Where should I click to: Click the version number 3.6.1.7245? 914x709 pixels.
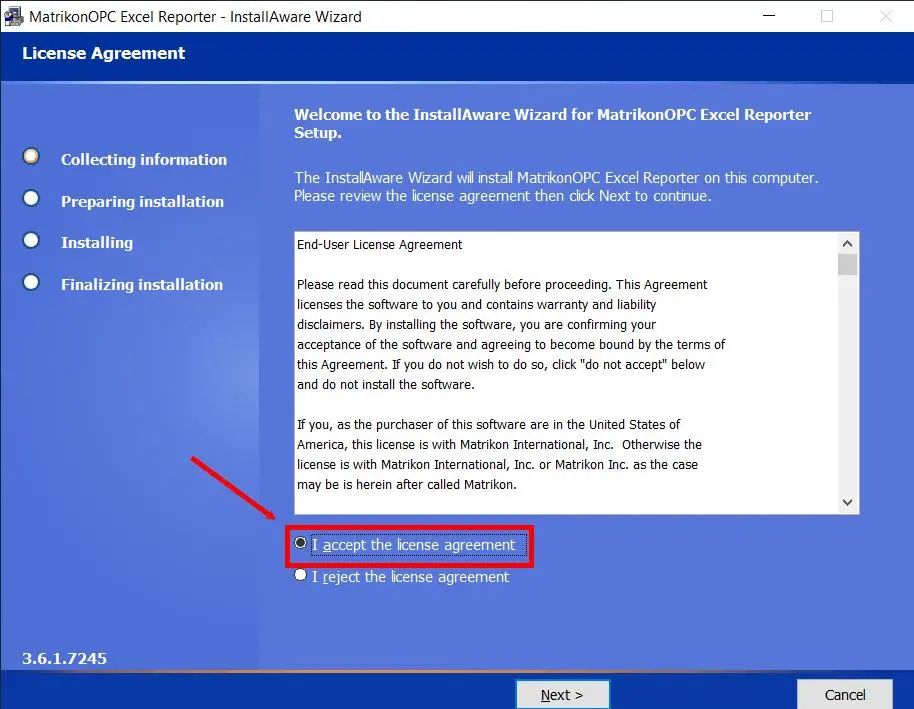(x=65, y=658)
